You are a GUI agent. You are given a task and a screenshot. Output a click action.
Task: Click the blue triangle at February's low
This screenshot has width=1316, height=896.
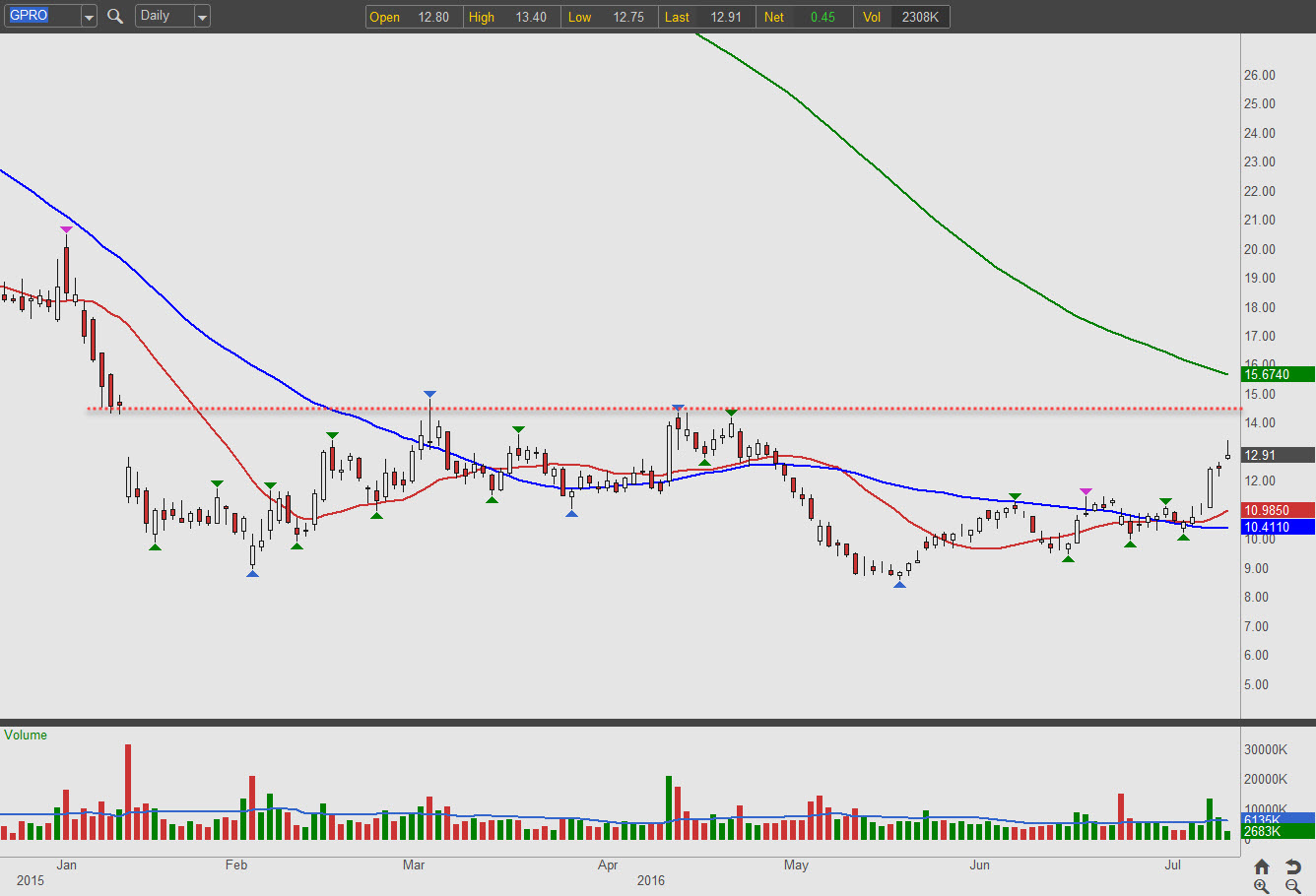pos(252,573)
